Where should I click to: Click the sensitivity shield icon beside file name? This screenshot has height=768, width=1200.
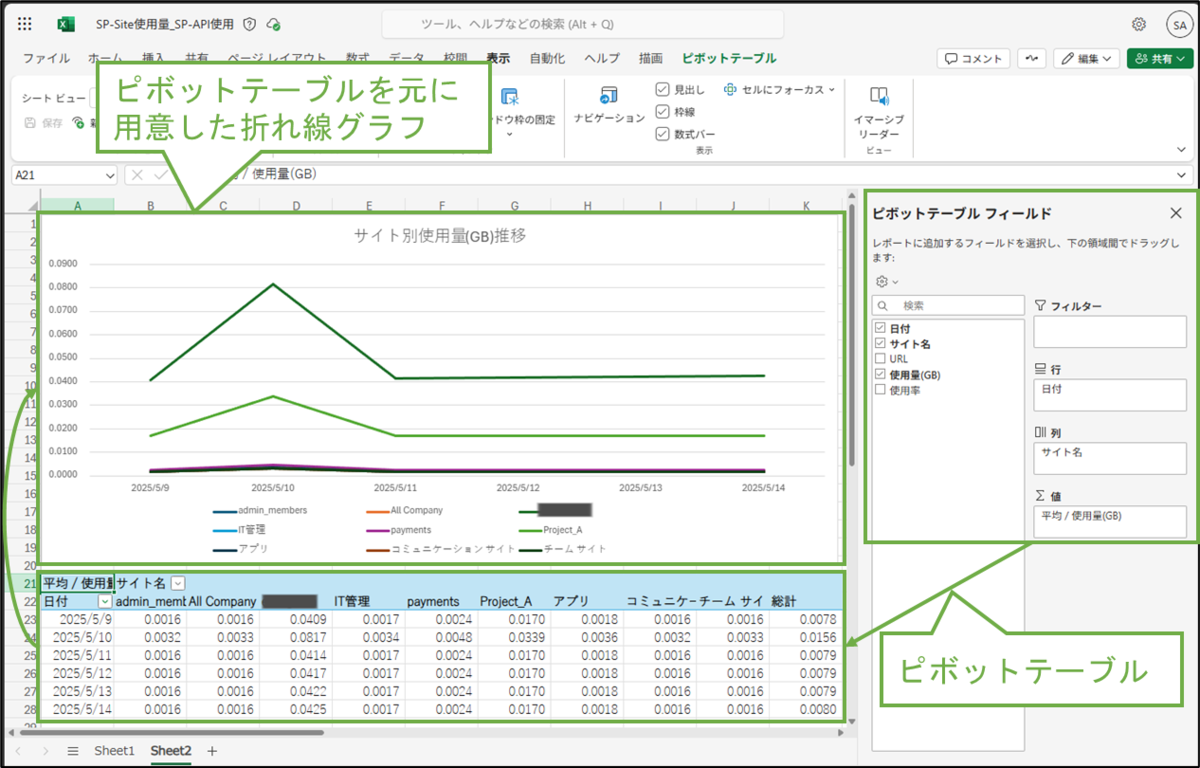pos(249,24)
